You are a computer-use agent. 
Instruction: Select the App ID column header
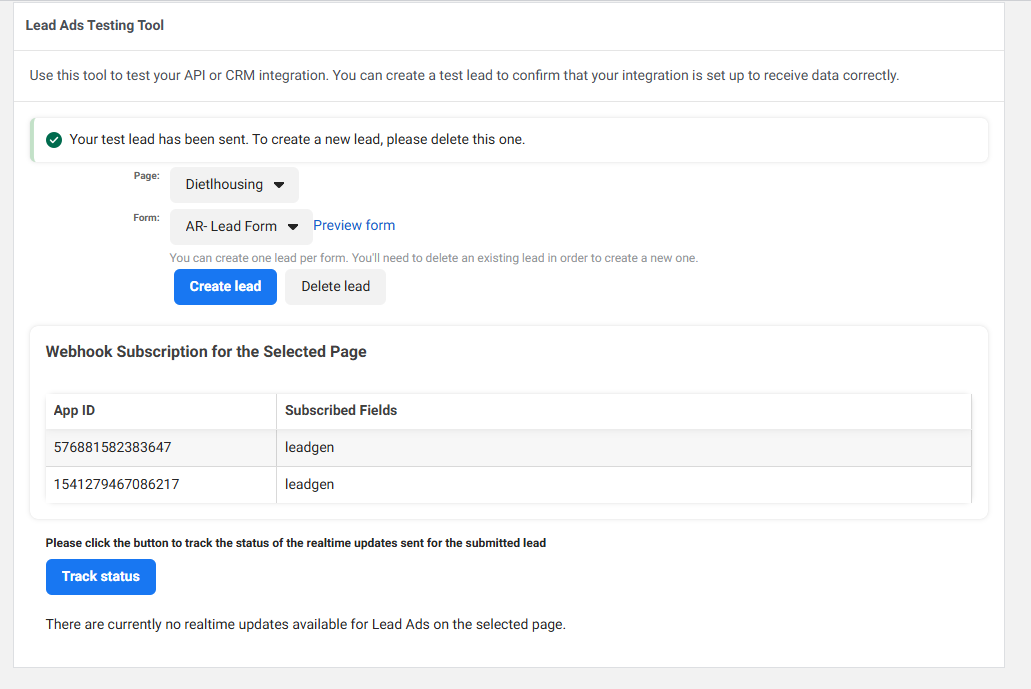pyautogui.click(x=75, y=411)
